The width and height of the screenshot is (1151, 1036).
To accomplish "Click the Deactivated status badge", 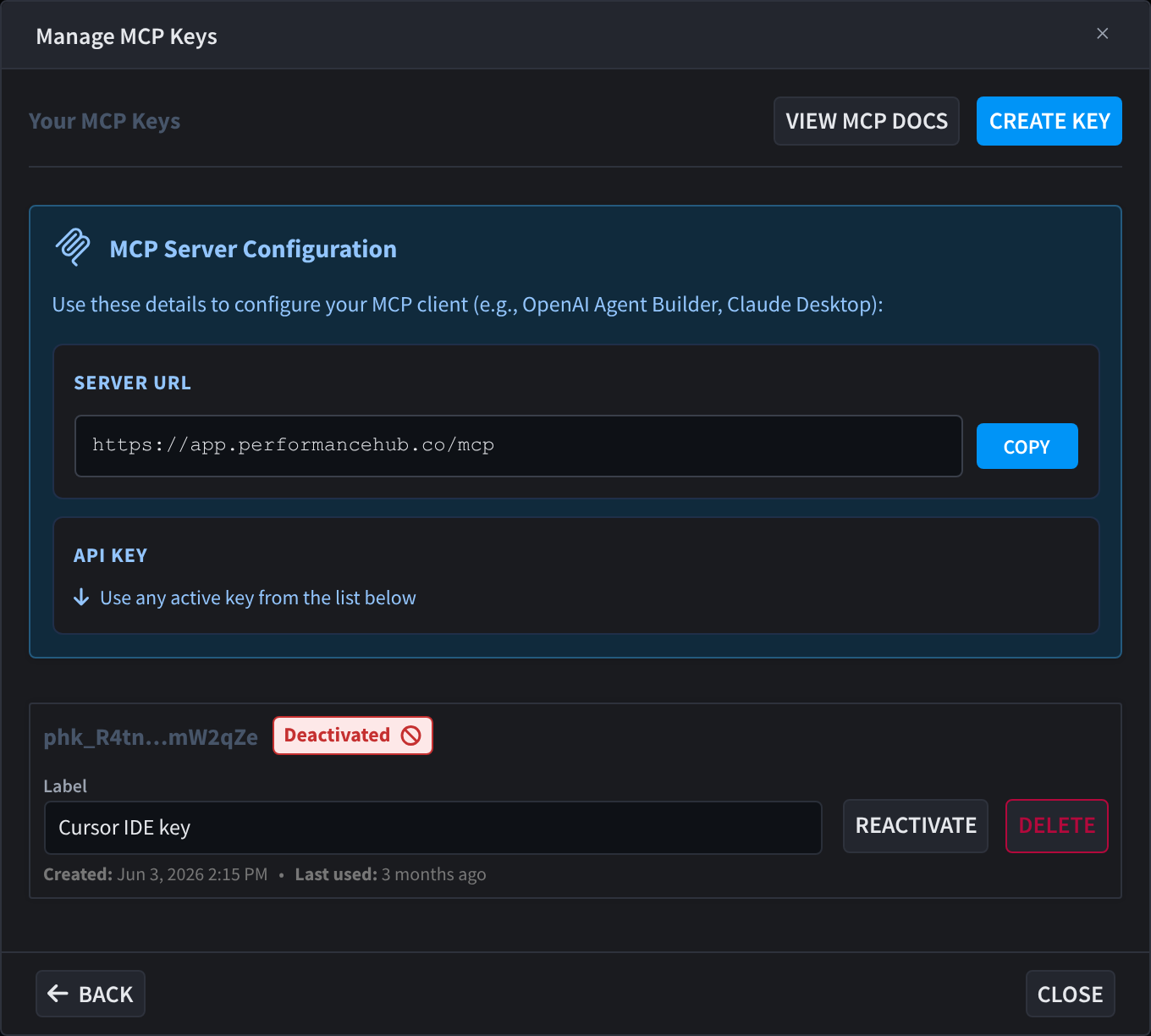I will point(353,736).
